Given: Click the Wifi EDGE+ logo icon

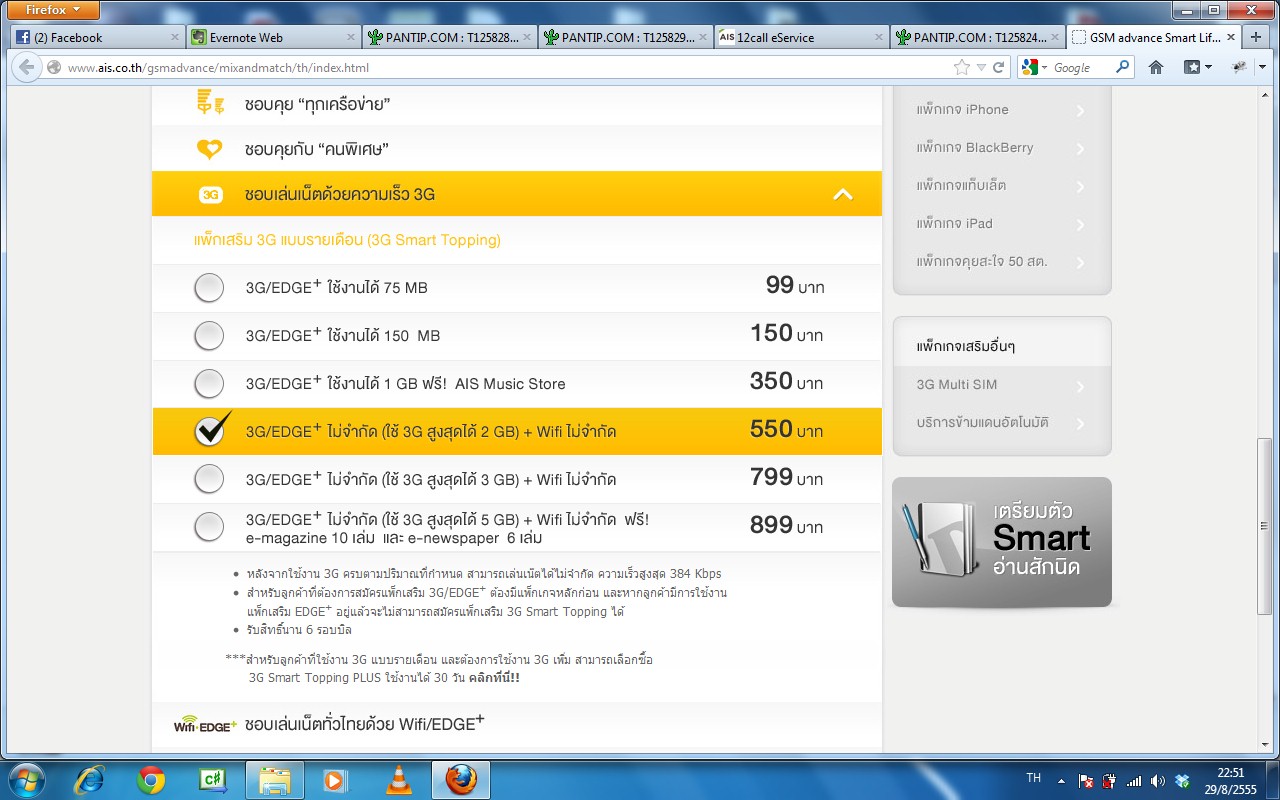Looking at the screenshot, I should tap(205, 725).
